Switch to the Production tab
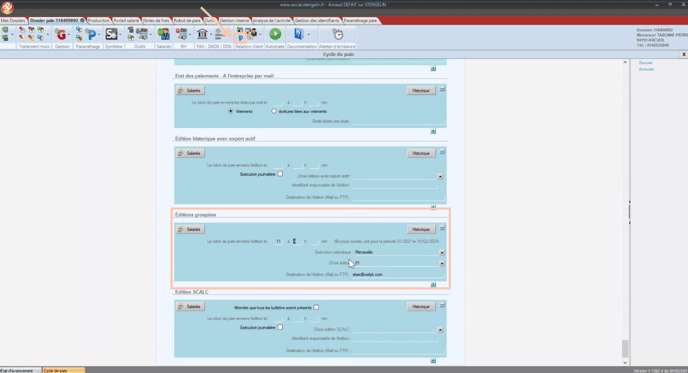The height and width of the screenshot is (373, 688). tap(98, 21)
